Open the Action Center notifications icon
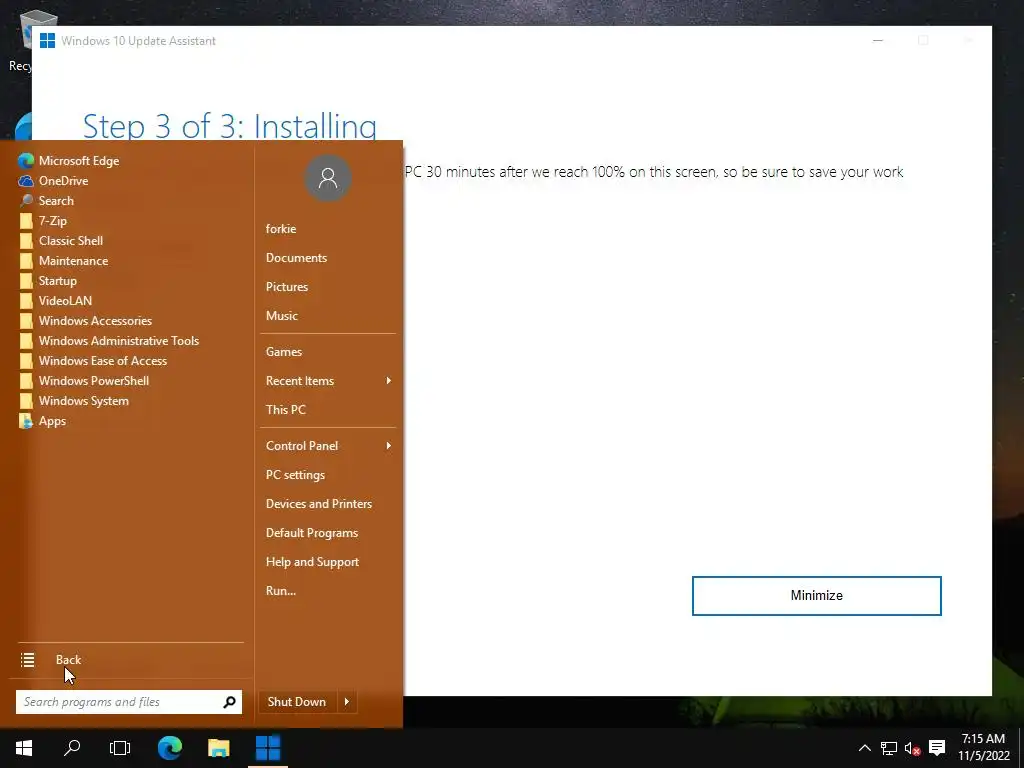The height and width of the screenshot is (768, 1024). pyautogui.click(x=937, y=748)
